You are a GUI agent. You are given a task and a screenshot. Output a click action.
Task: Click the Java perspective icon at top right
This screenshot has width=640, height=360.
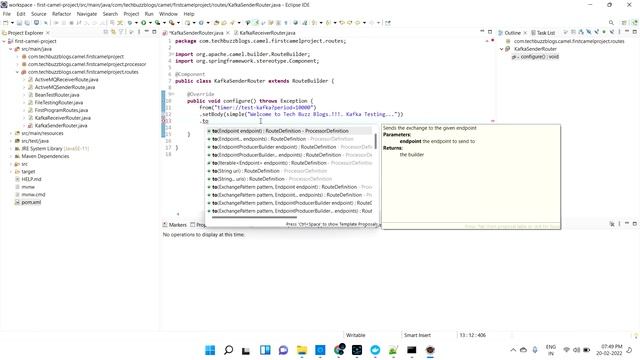[x=634, y=23]
